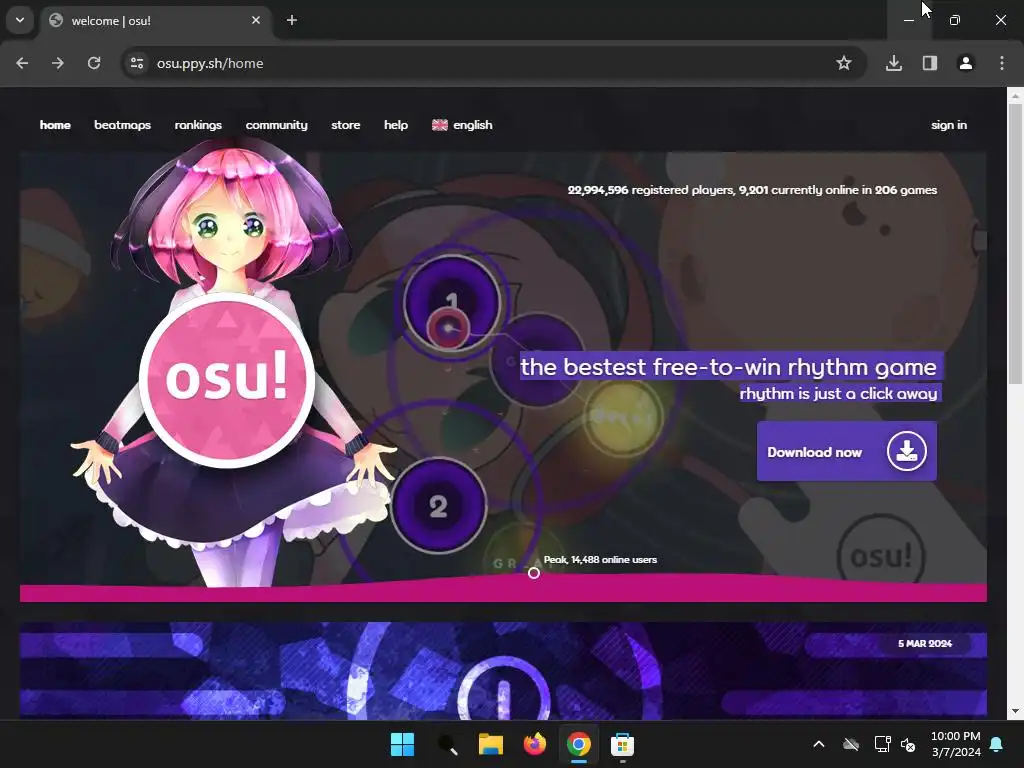
Task: Open the taskbar clock showing 10:00 PM
Action: [x=955, y=744]
